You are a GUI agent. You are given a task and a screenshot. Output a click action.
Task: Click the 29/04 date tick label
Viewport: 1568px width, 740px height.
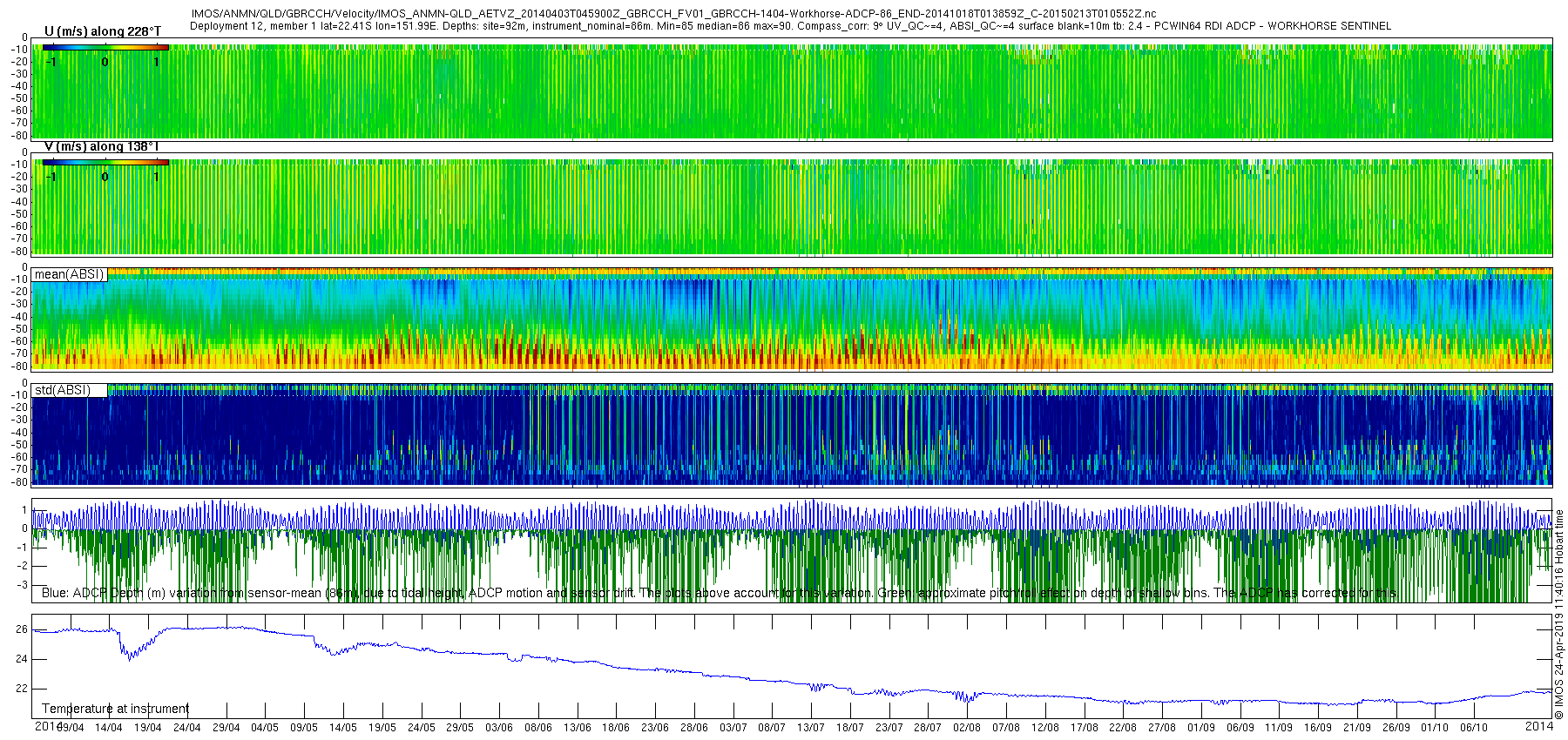(226, 728)
